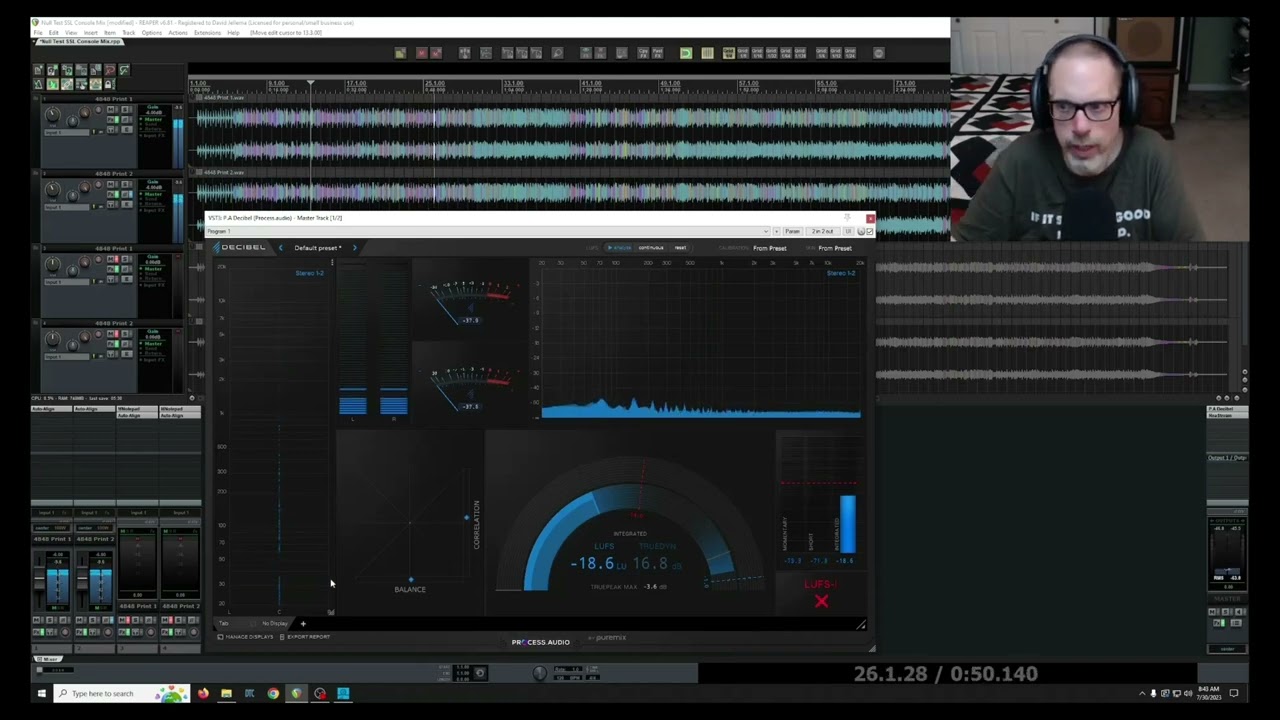Open Manage Displays
Image resolution: width=1280 pixels, height=720 pixels.
click(245, 637)
